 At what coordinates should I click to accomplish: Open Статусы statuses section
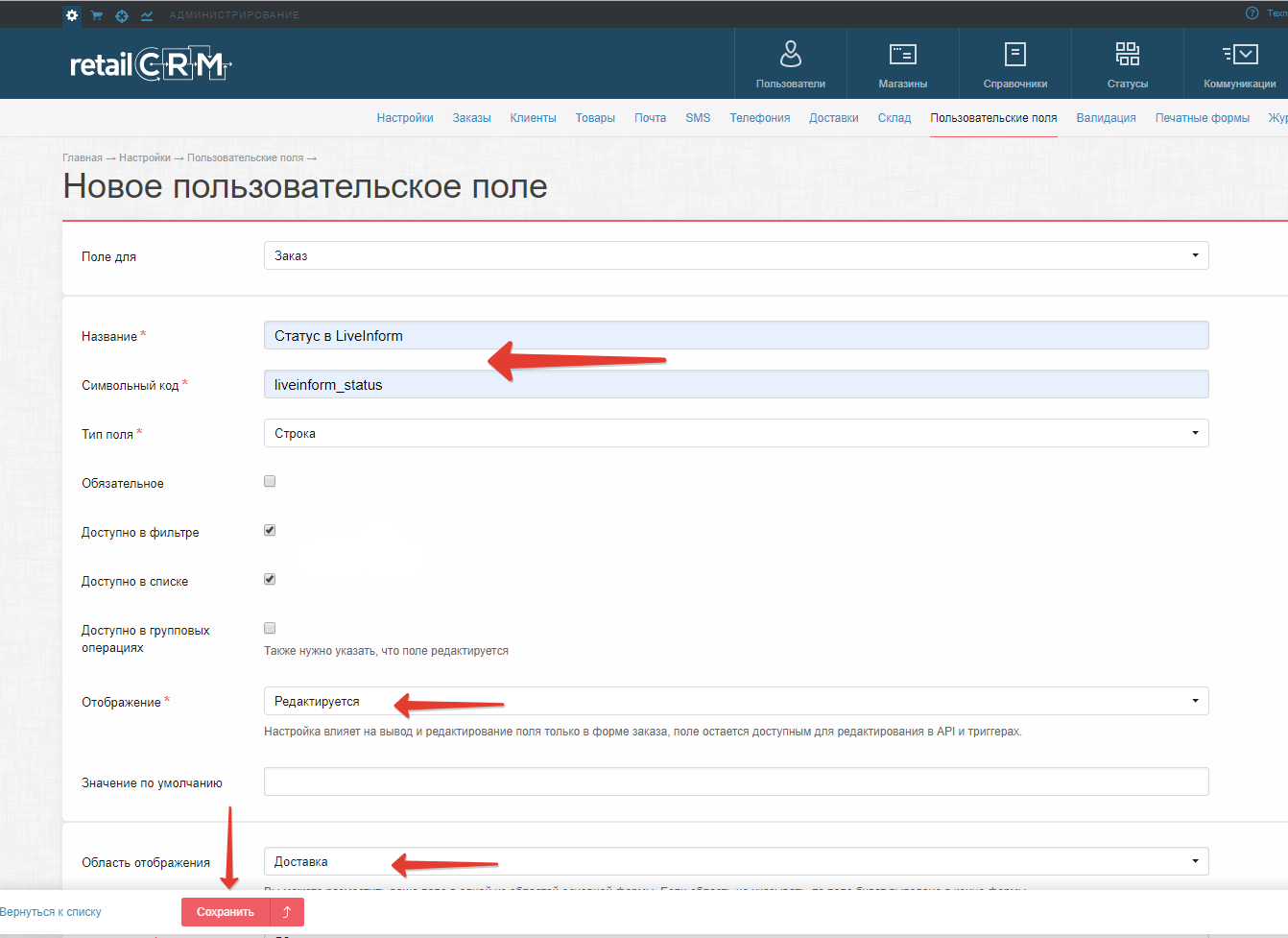click(x=1128, y=63)
